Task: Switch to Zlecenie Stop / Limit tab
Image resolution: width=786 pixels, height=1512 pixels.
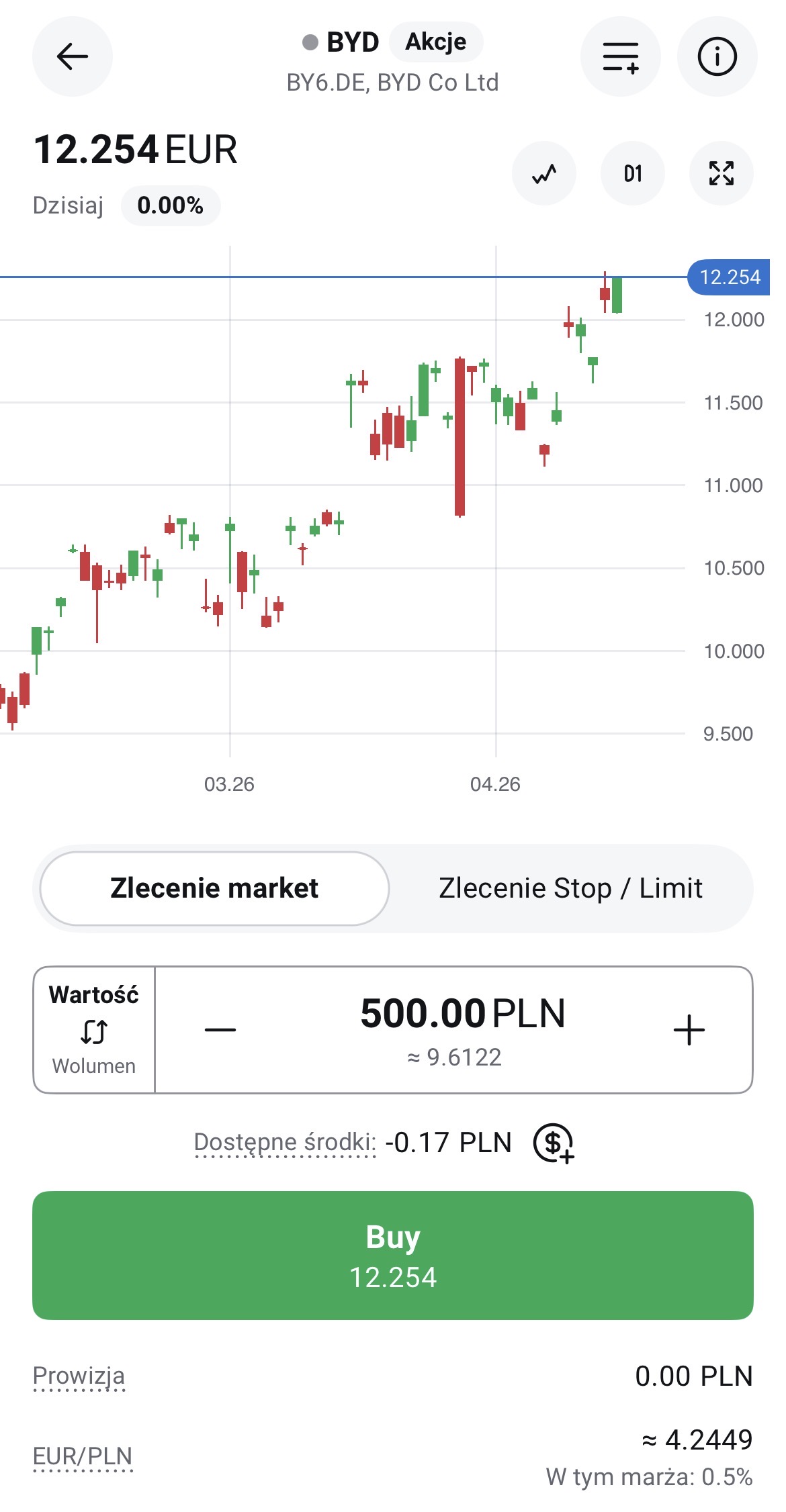Action: click(x=570, y=888)
